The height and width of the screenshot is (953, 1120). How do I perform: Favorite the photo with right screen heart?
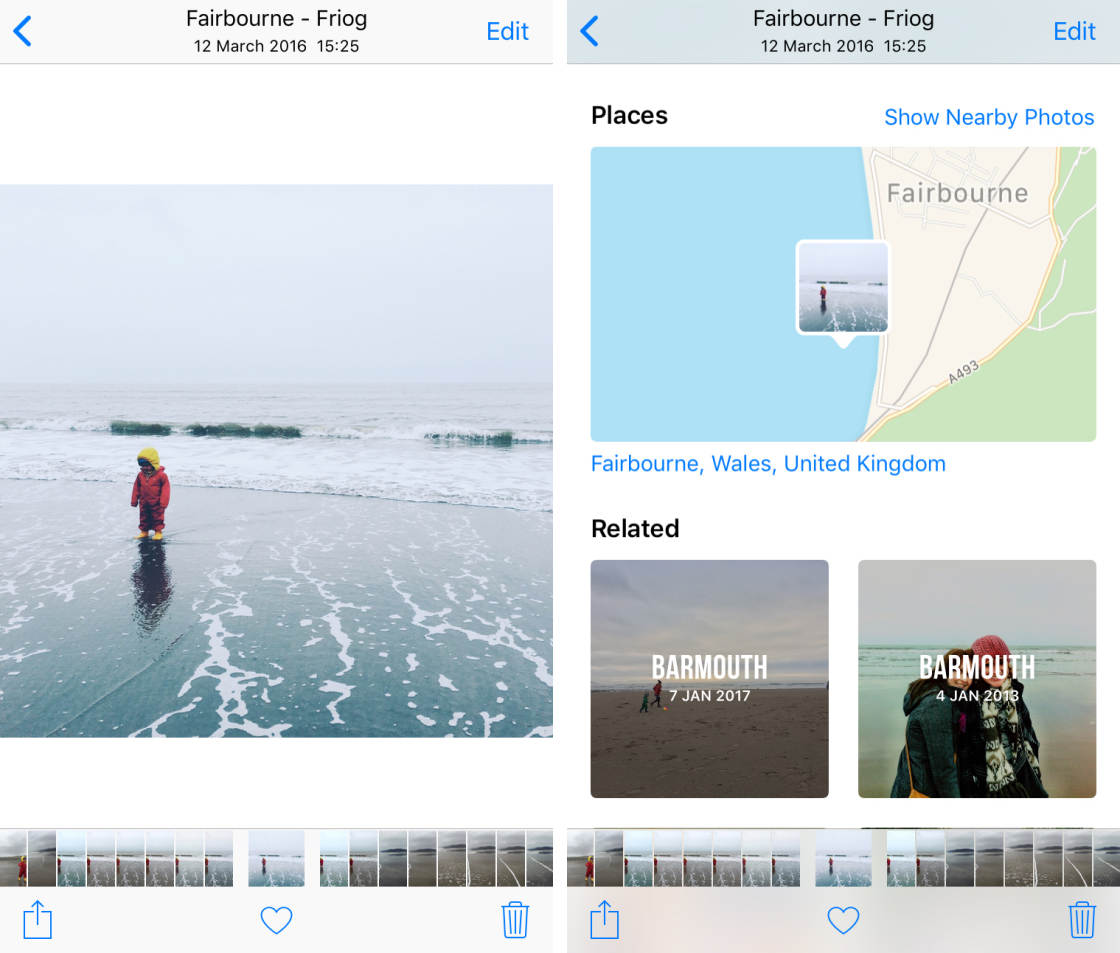pyautogui.click(x=844, y=920)
